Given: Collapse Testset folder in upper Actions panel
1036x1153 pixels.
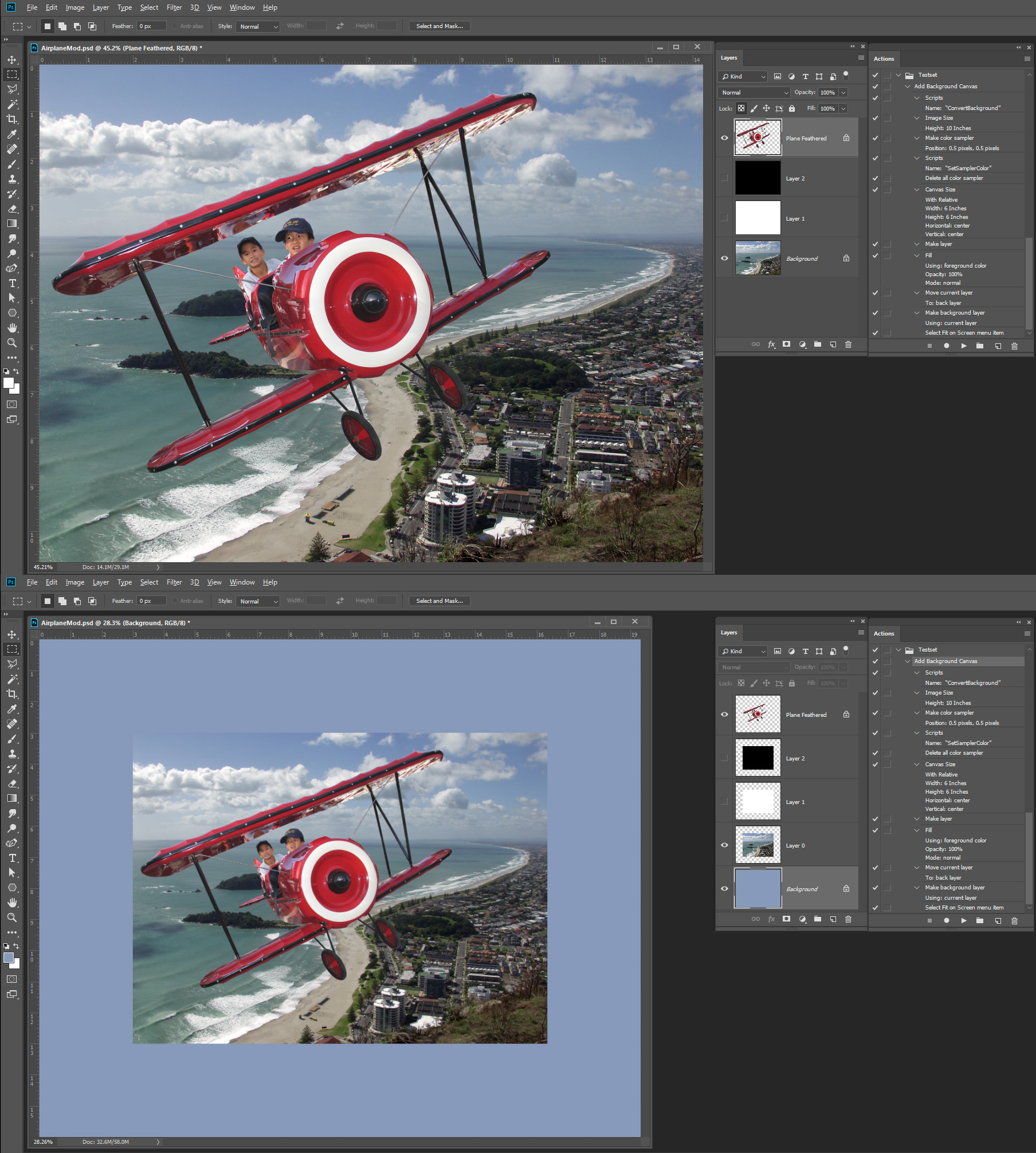Looking at the screenshot, I should (898, 75).
